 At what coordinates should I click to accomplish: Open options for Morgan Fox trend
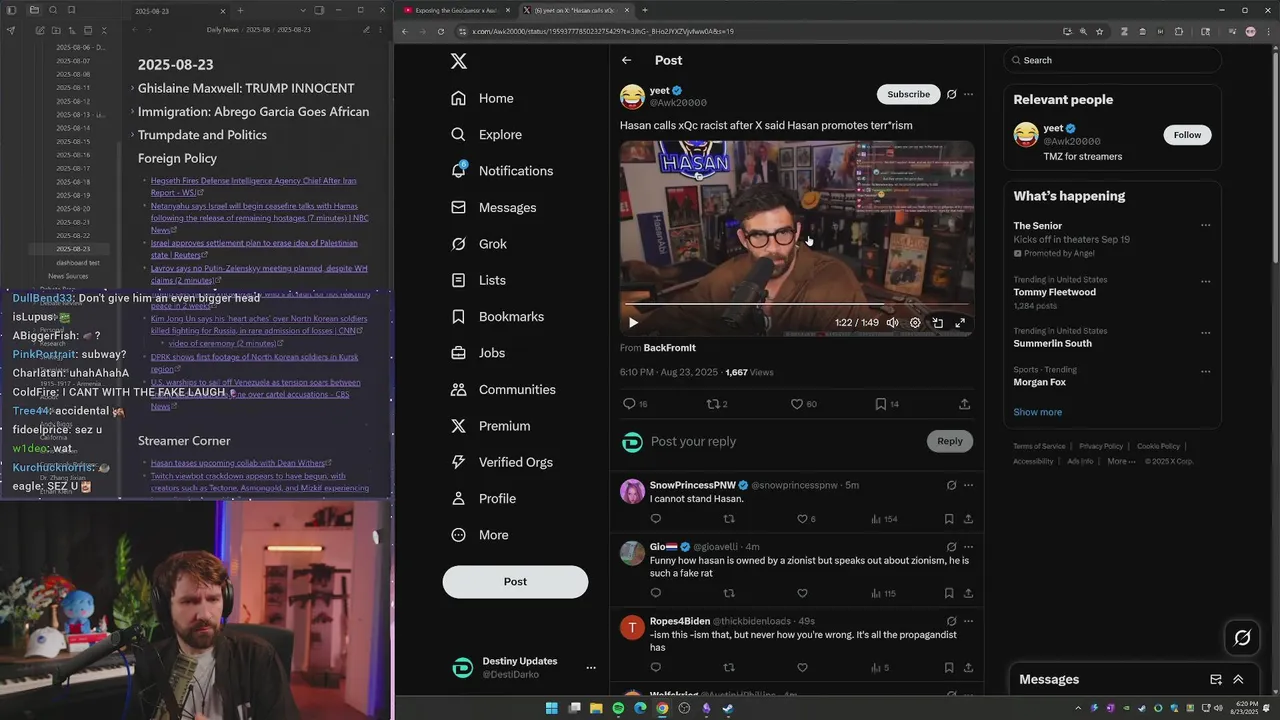tap(1205, 371)
